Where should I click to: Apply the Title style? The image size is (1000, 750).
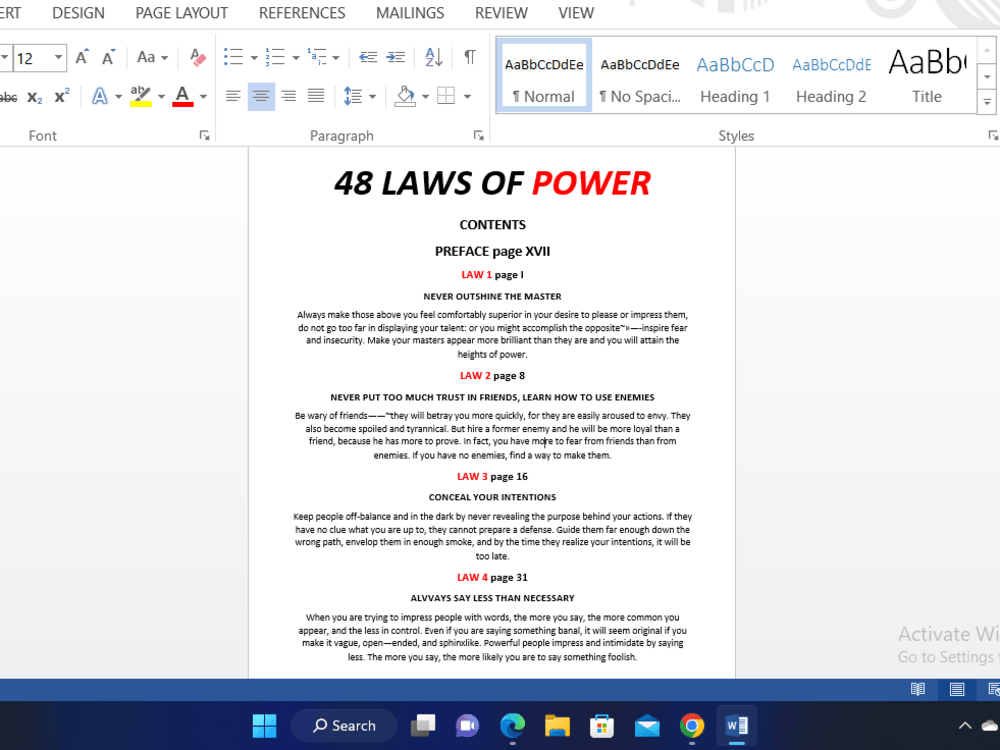pyautogui.click(x=927, y=76)
